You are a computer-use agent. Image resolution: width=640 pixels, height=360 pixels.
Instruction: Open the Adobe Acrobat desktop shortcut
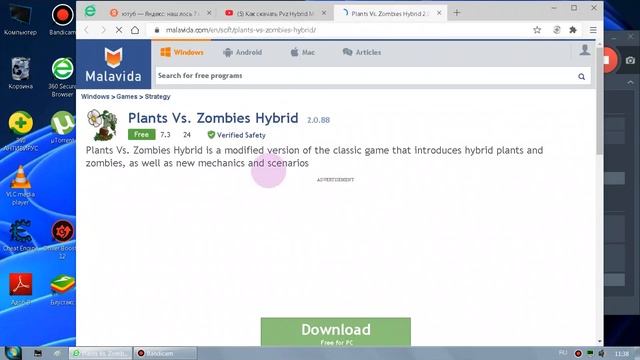tap(20, 289)
